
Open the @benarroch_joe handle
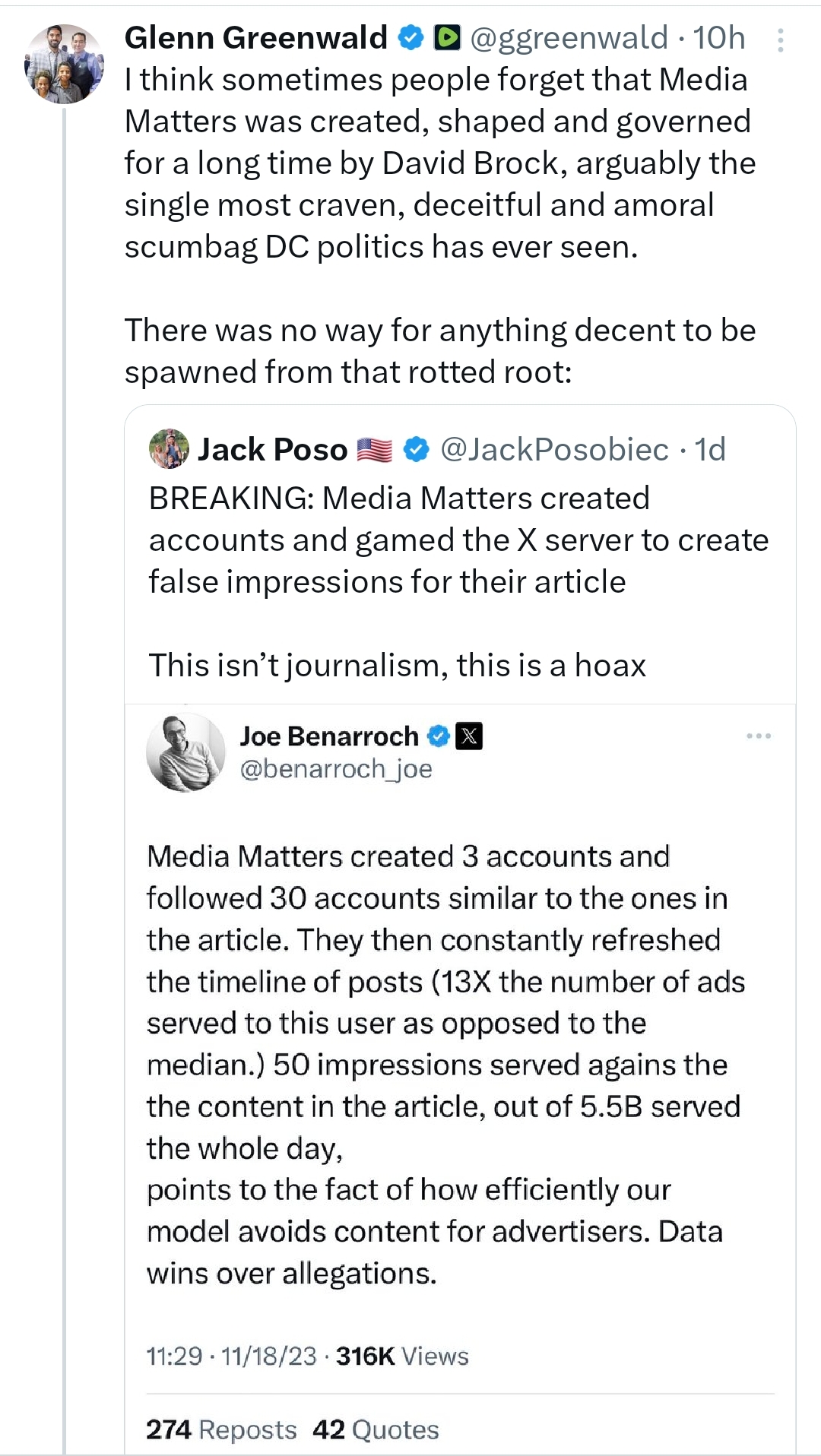tap(336, 769)
